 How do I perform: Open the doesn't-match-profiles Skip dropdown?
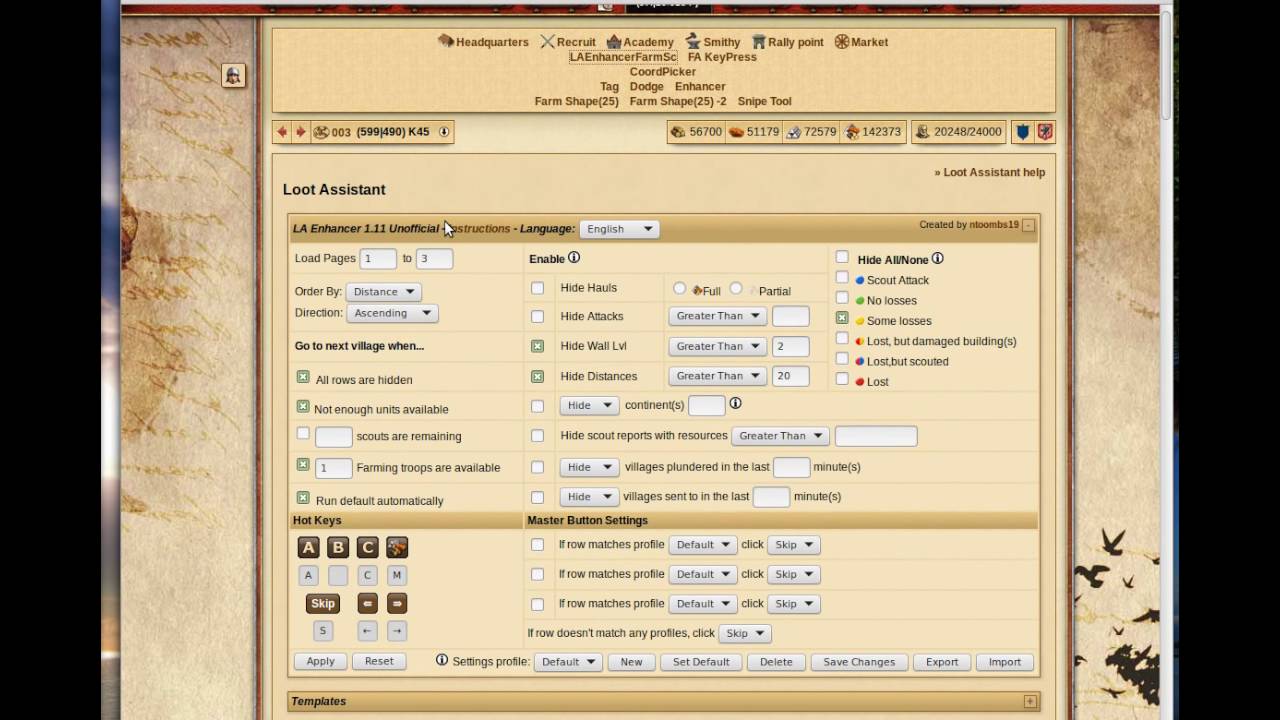click(745, 633)
